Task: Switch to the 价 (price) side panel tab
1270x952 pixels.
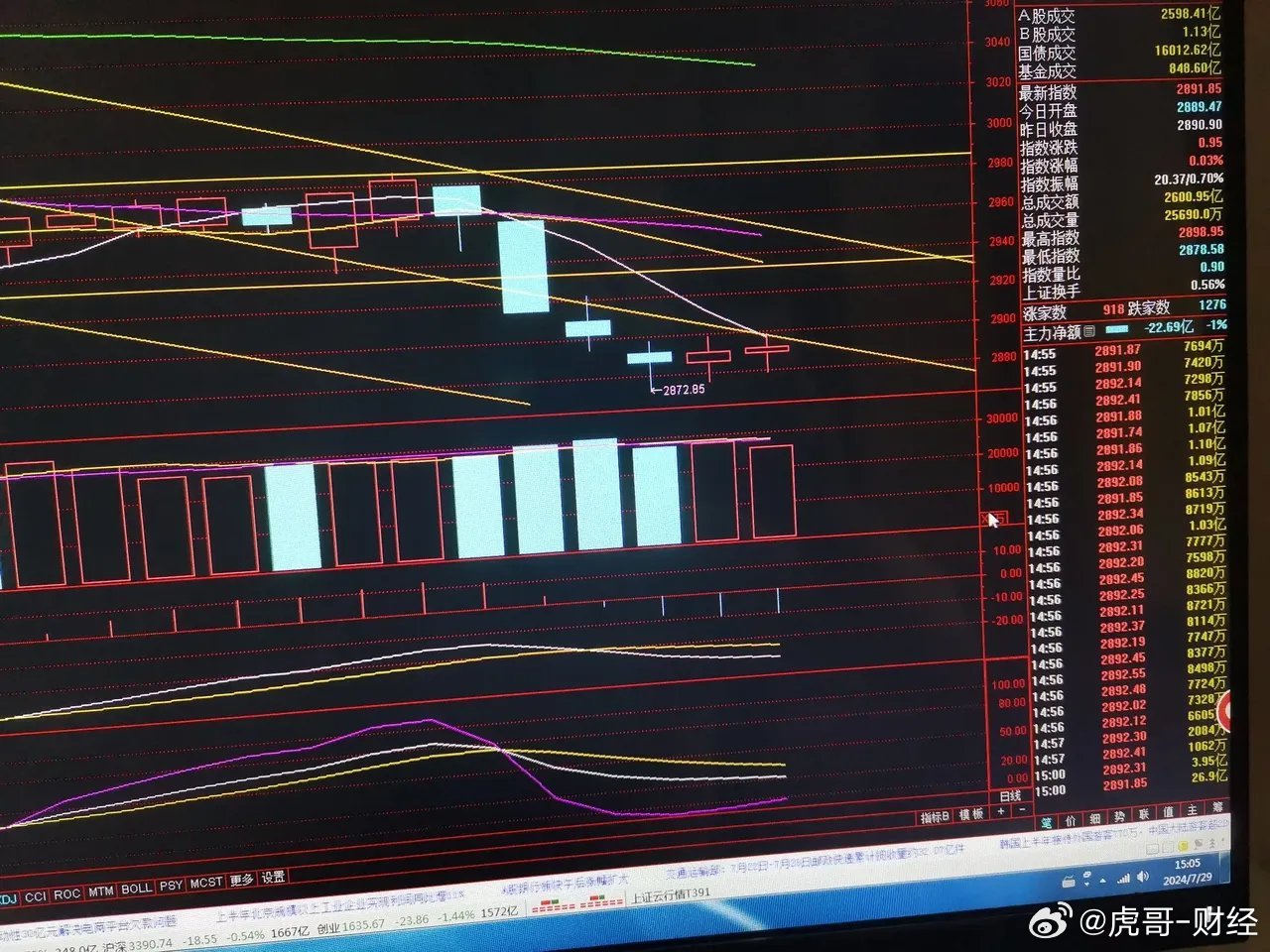Action: point(1071,820)
